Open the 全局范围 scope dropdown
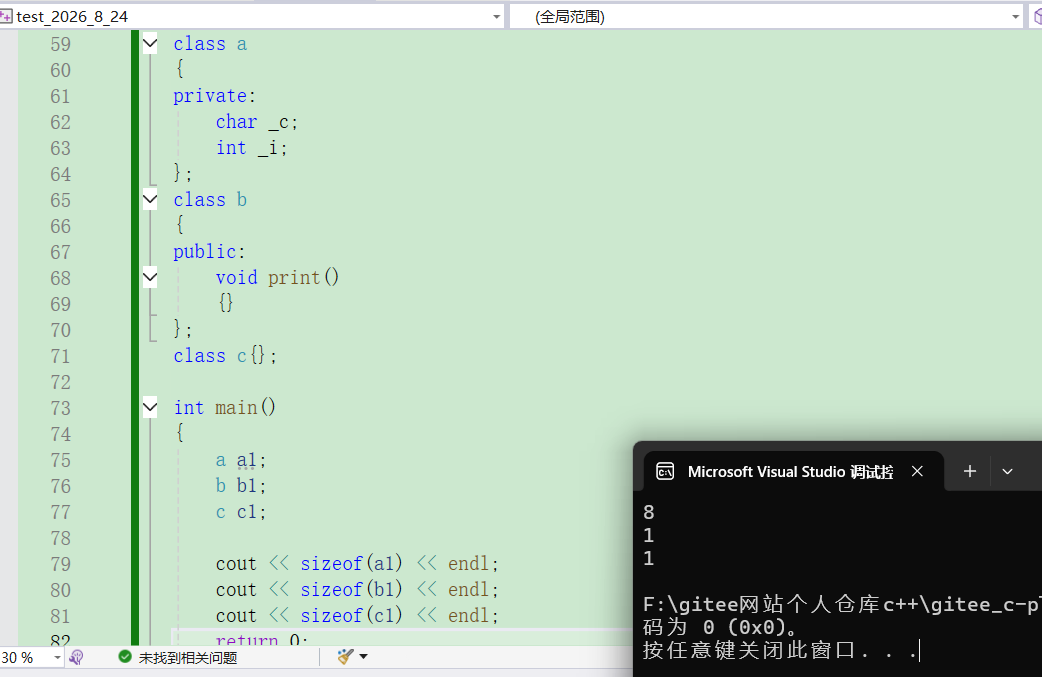 tap(1015, 17)
